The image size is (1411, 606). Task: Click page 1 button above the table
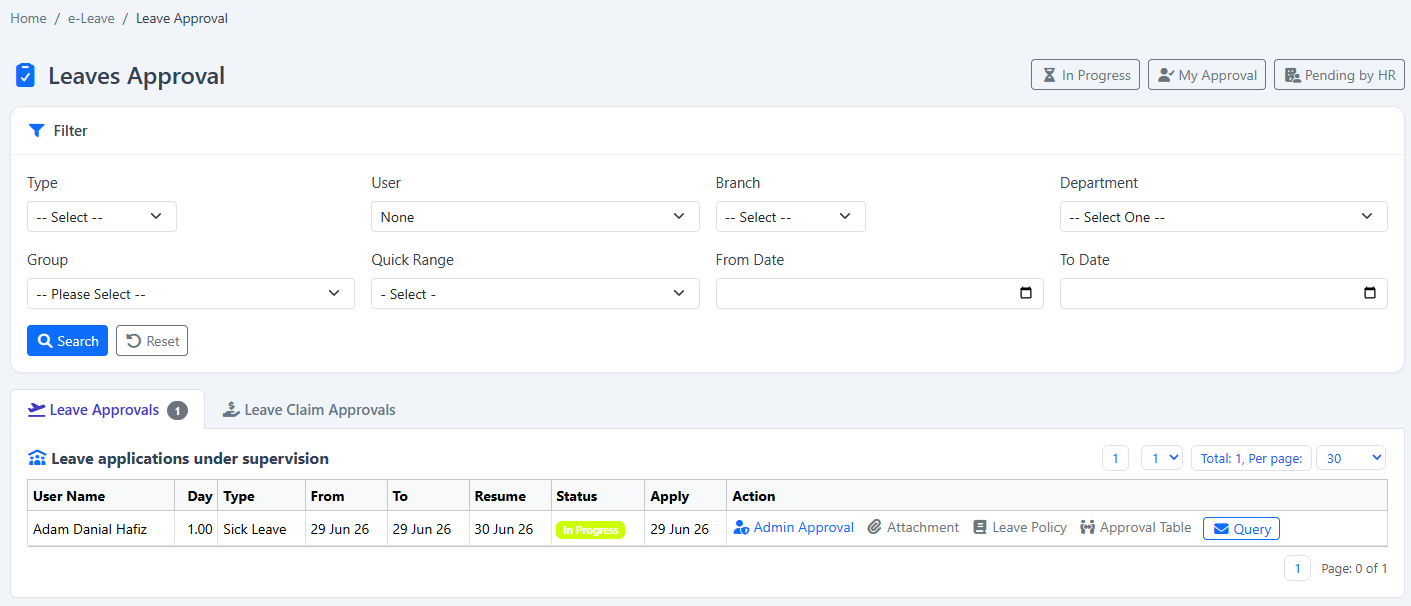pos(1115,458)
